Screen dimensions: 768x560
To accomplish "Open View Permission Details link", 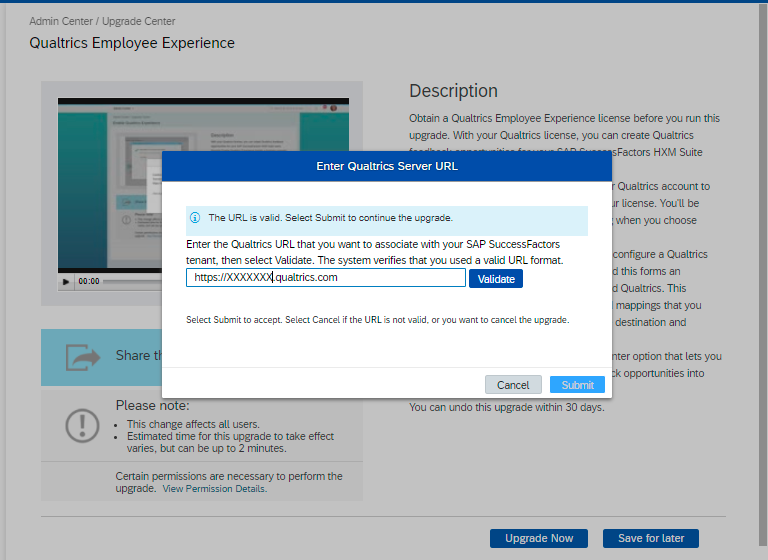I will (215, 488).
